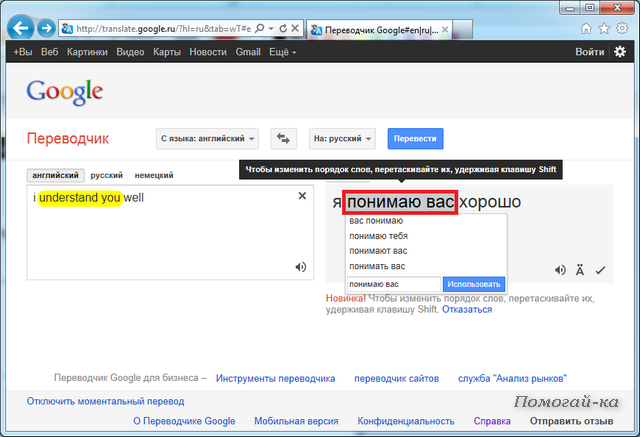640x437 pixels.
Task: Open Инструменты переводчика link
Action: pyautogui.click(x=276, y=379)
